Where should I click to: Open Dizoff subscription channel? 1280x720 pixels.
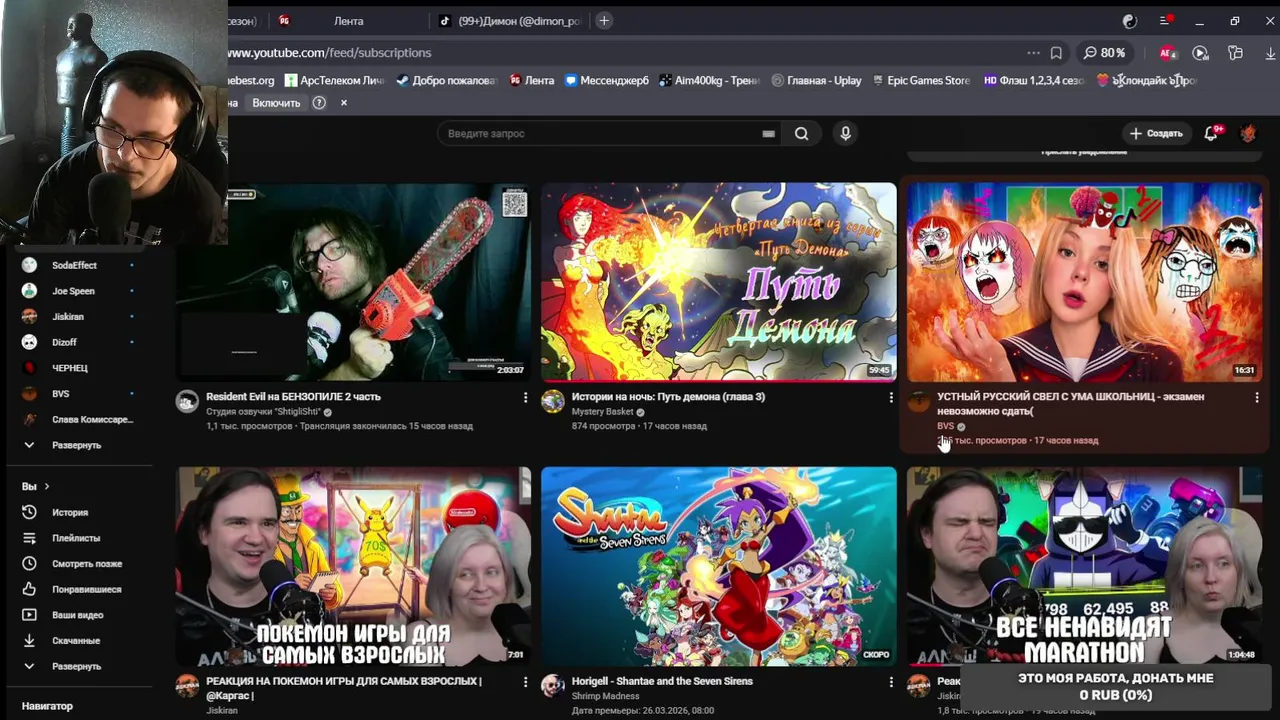(64, 342)
